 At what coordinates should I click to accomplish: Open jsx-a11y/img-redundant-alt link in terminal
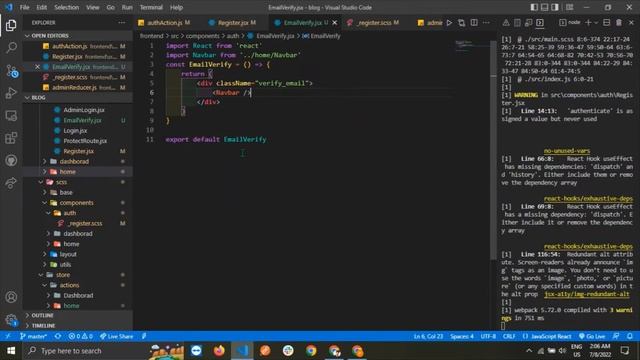(587, 294)
